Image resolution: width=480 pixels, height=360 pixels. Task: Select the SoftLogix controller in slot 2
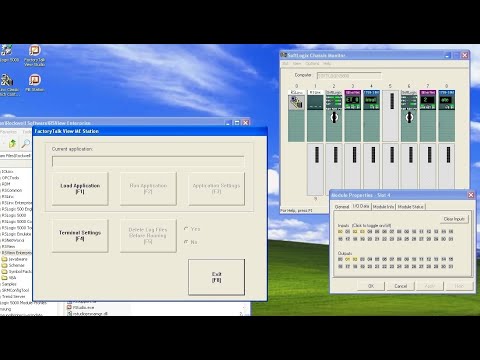coord(334,116)
